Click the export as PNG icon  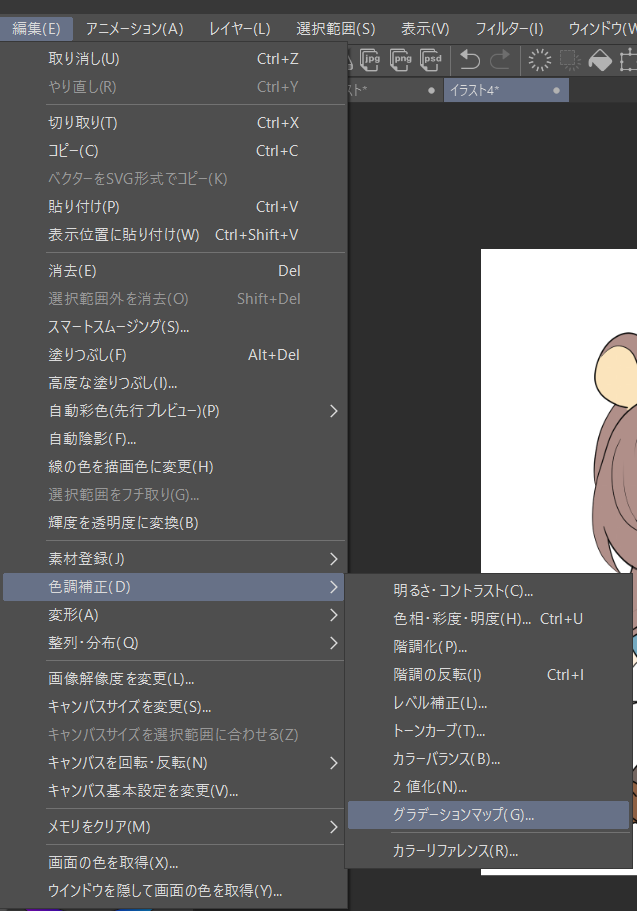pyautogui.click(x=400, y=60)
